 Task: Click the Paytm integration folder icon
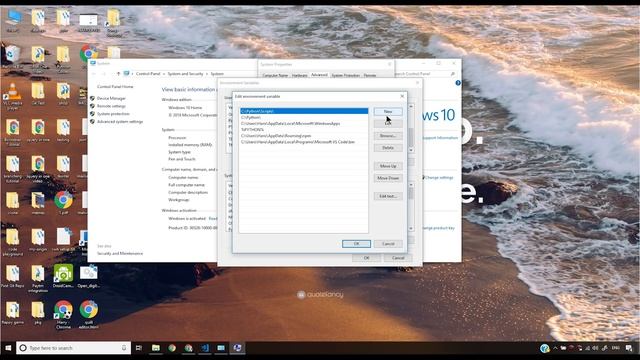tap(38, 279)
